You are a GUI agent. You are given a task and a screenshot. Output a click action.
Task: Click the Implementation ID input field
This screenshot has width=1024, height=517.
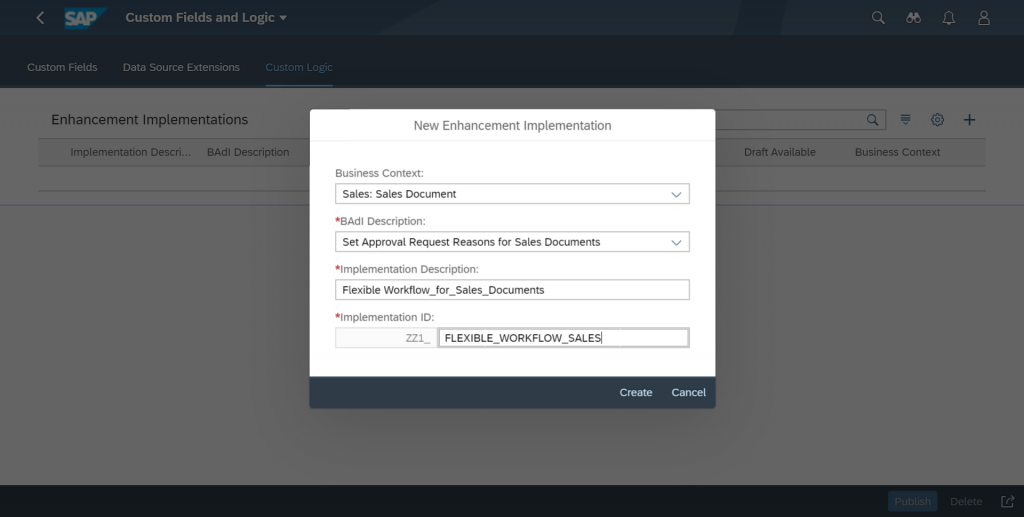click(563, 338)
